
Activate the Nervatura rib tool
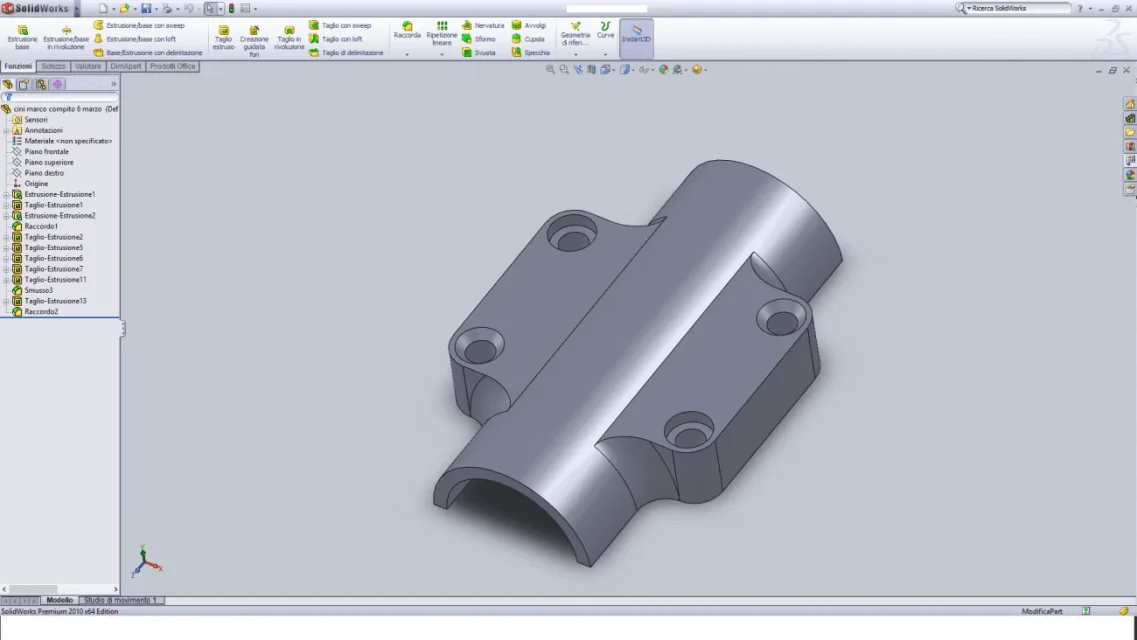(x=483, y=25)
